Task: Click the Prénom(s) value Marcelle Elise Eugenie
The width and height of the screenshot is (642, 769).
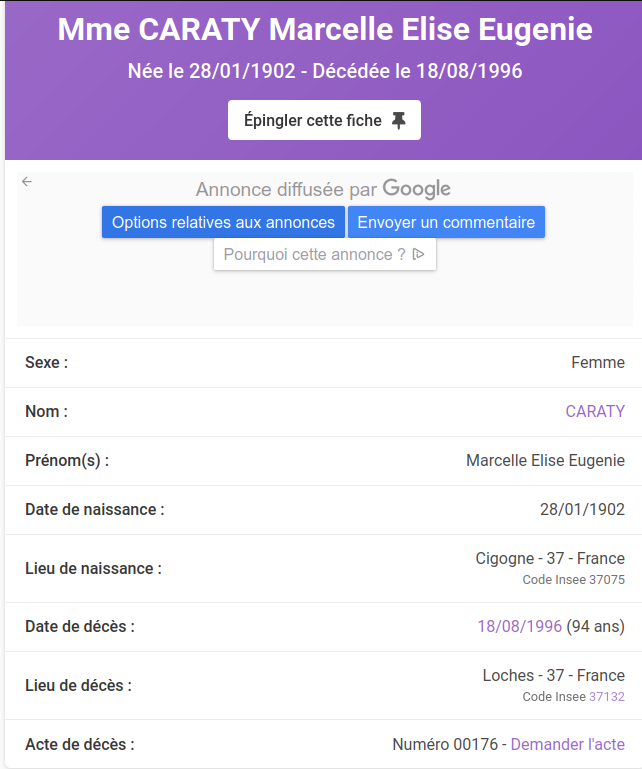Action: [x=545, y=461]
